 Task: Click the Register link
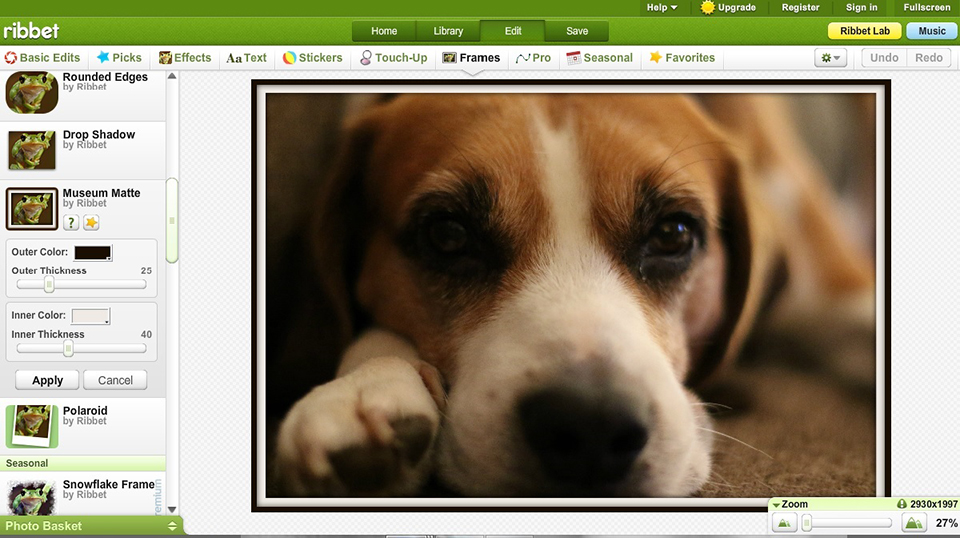800,7
